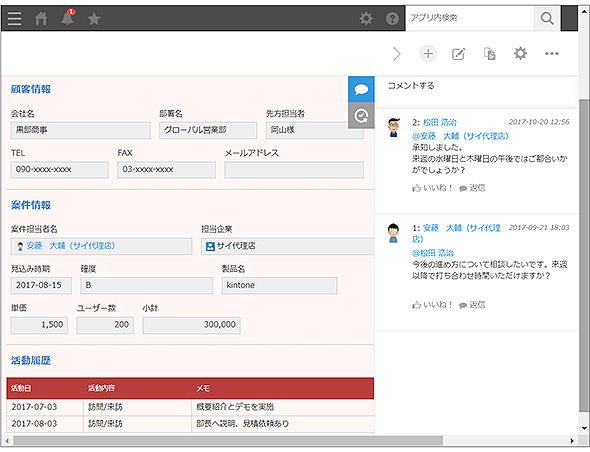Go to next record arrow
Viewport: 590px width, 452px height.
[x=396, y=54]
